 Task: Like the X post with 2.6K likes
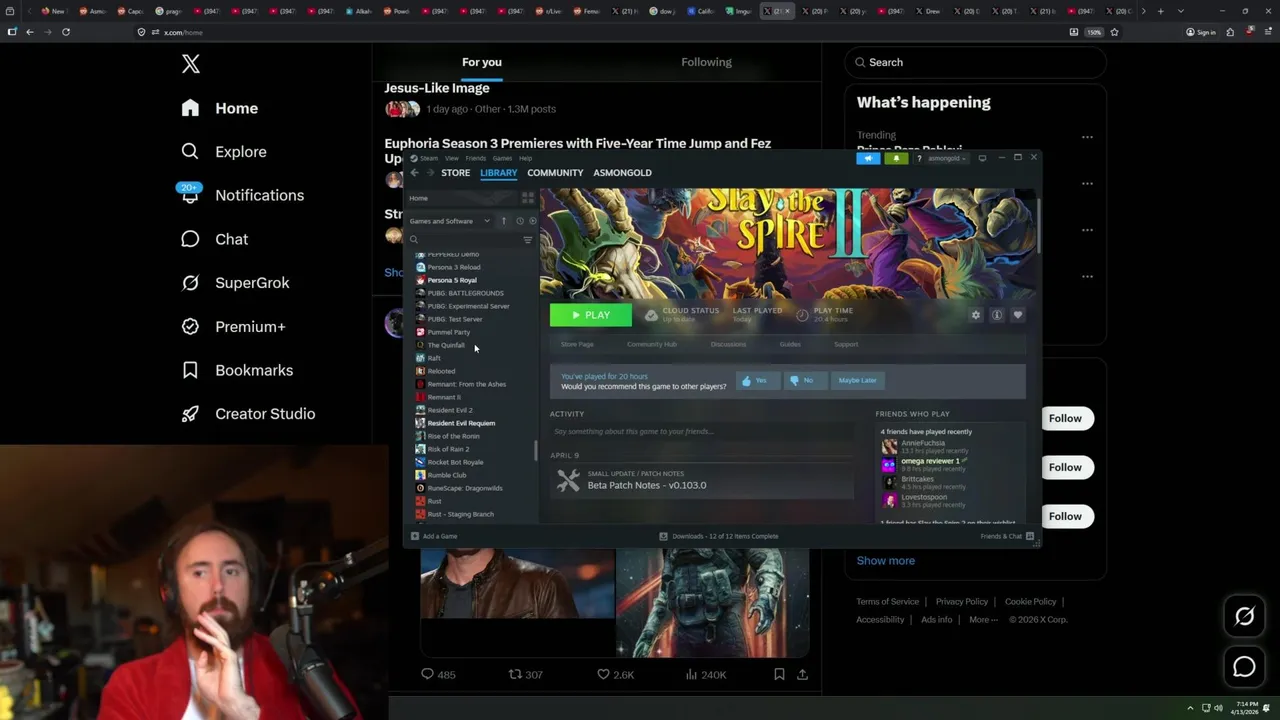point(616,675)
